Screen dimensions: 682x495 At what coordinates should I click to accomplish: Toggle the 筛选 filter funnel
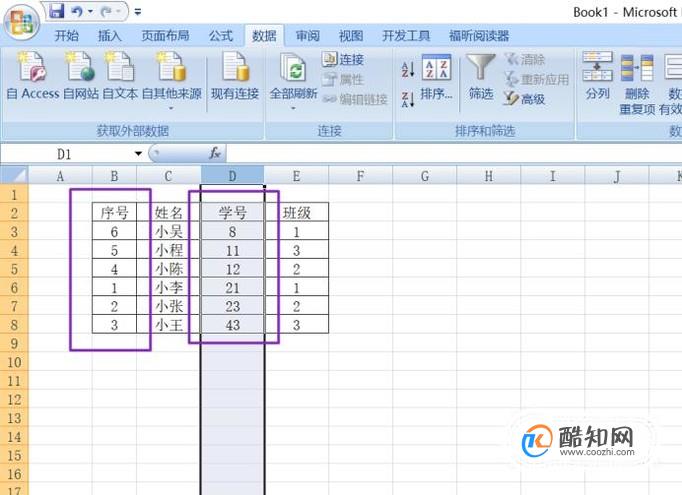click(x=481, y=77)
